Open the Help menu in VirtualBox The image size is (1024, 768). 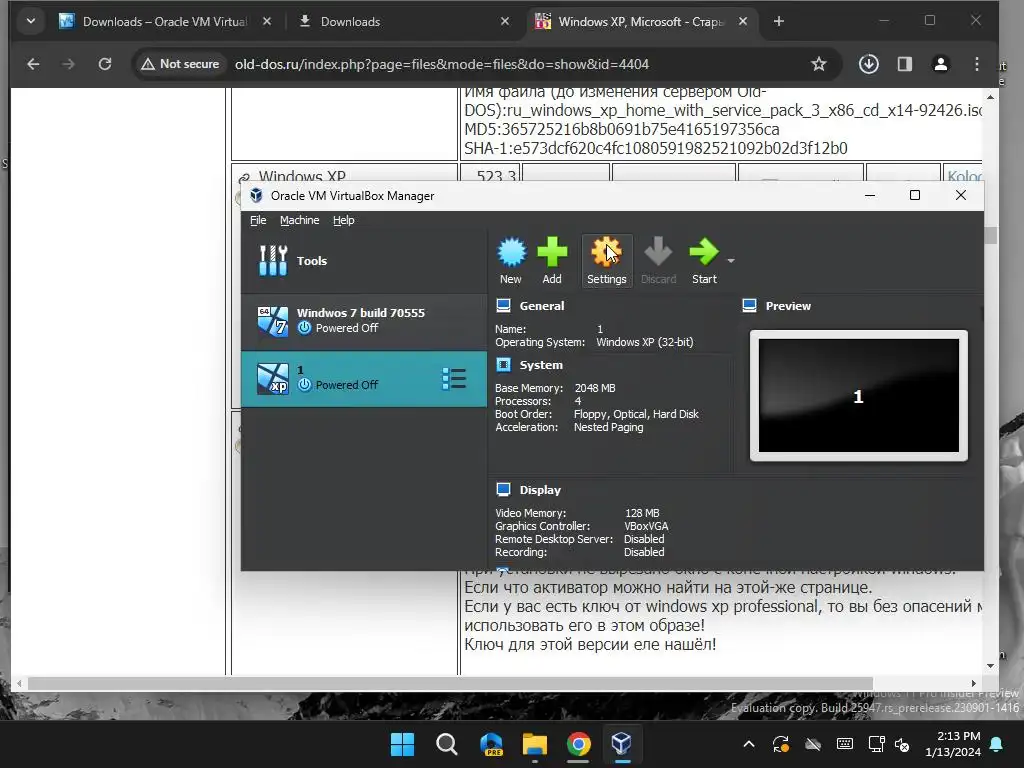[344, 220]
